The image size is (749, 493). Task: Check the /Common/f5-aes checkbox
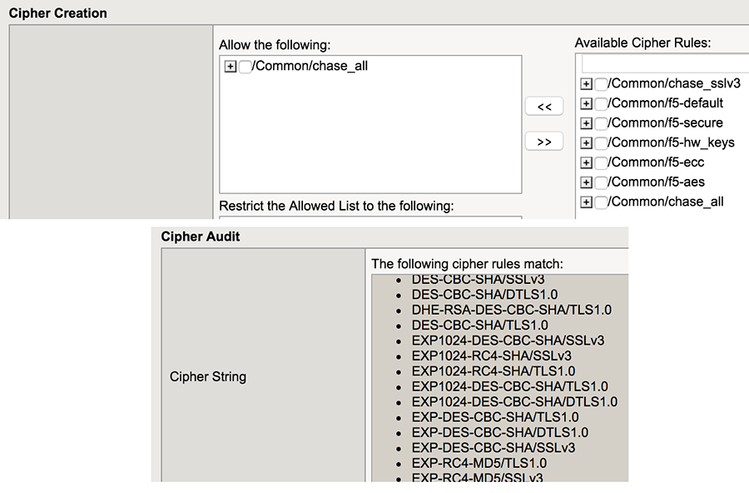[601, 182]
